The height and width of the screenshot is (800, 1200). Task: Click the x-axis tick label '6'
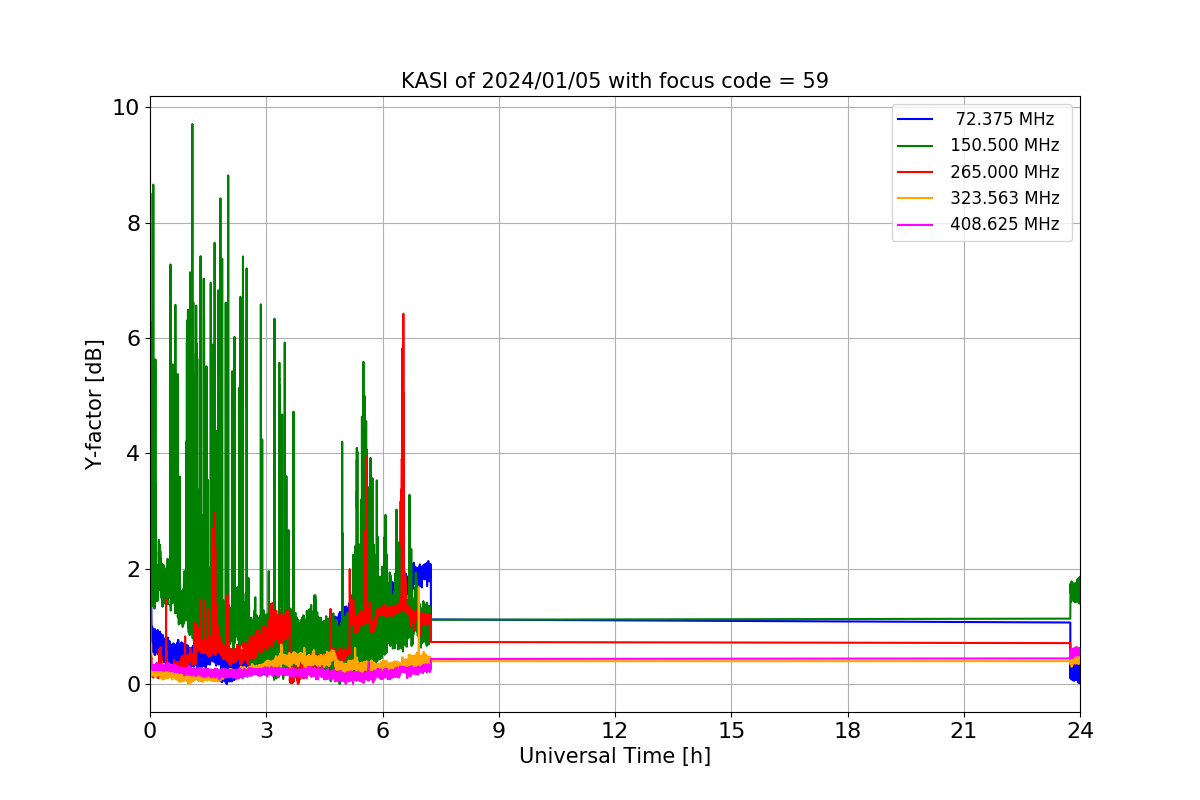point(382,731)
